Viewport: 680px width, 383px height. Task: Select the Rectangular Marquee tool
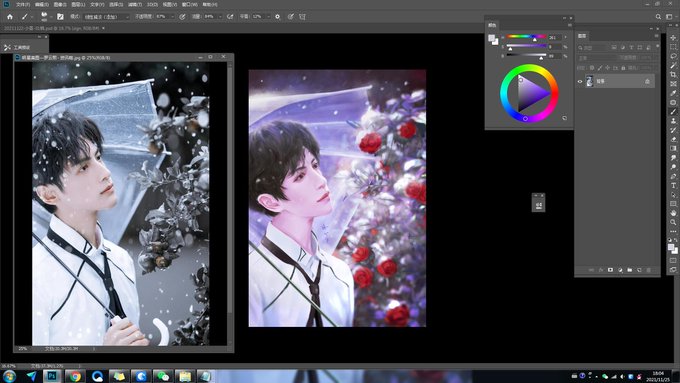[673, 47]
